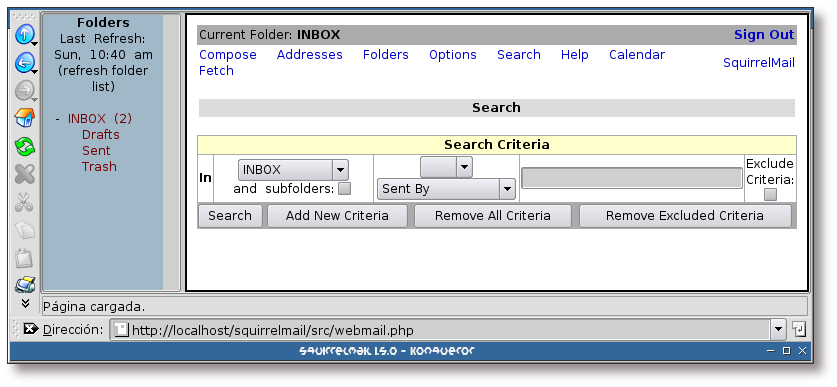Enable the 'and subfolders' checkbox
The height and width of the screenshot is (387, 837).
[345, 188]
